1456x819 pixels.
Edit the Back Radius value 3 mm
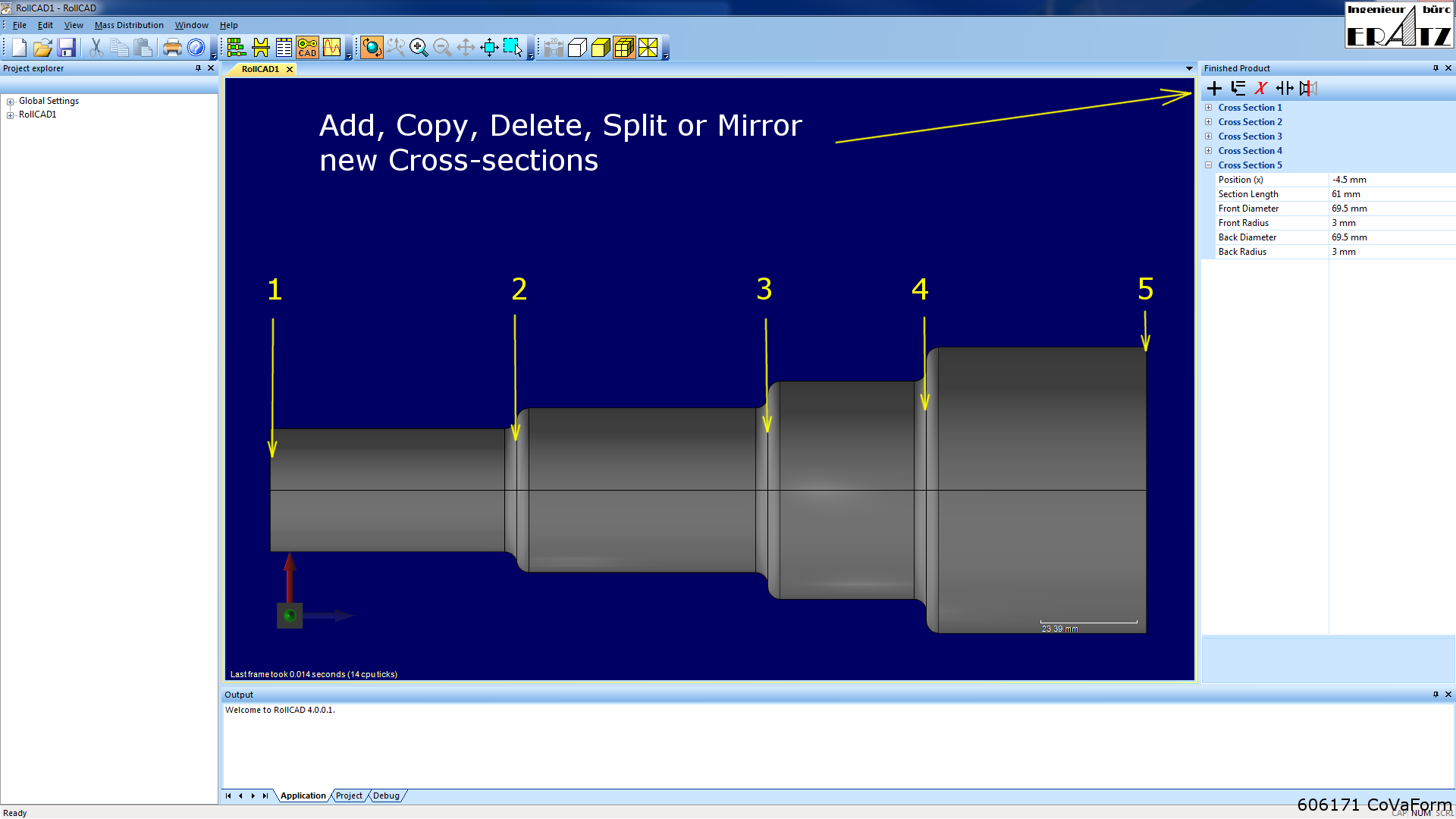click(x=1392, y=252)
